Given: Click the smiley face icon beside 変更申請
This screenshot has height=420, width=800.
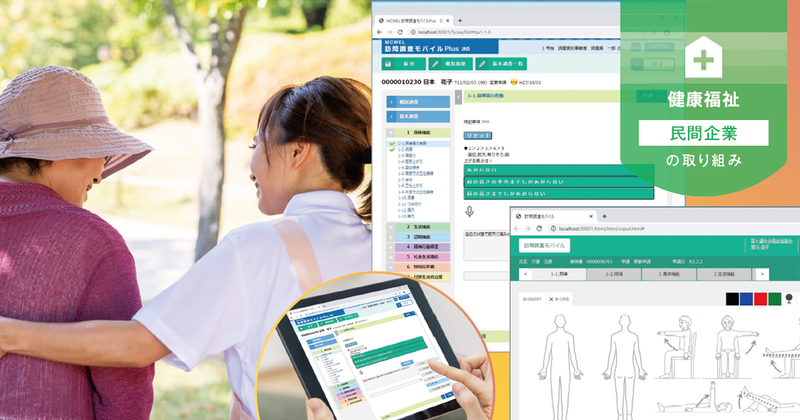Looking at the screenshot, I should pyautogui.click(x=514, y=82).
